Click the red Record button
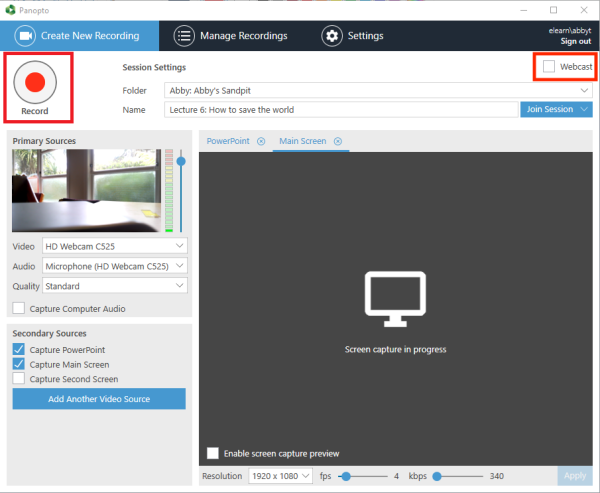 pos(35,81)
